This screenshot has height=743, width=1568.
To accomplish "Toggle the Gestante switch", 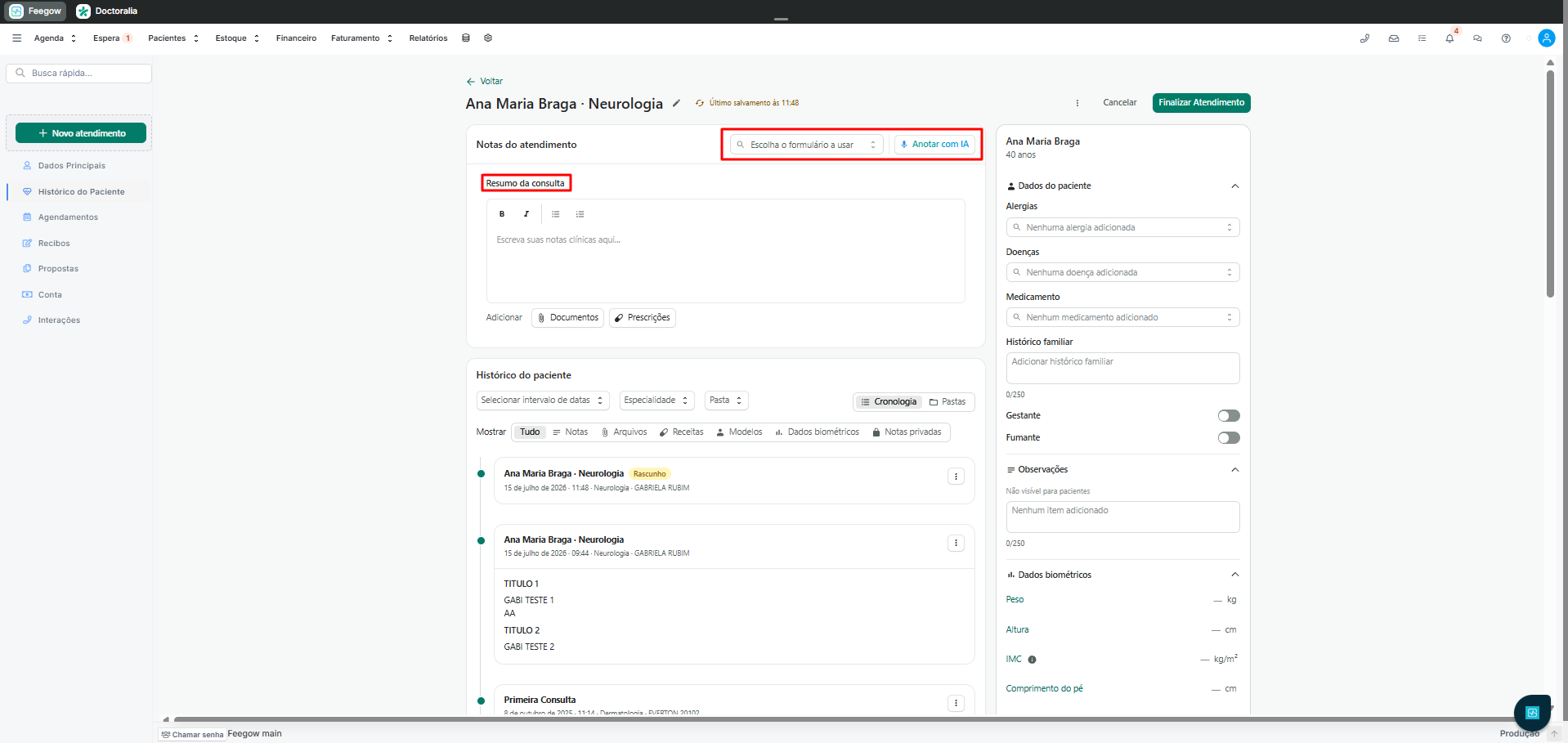I will point(1229,415).
